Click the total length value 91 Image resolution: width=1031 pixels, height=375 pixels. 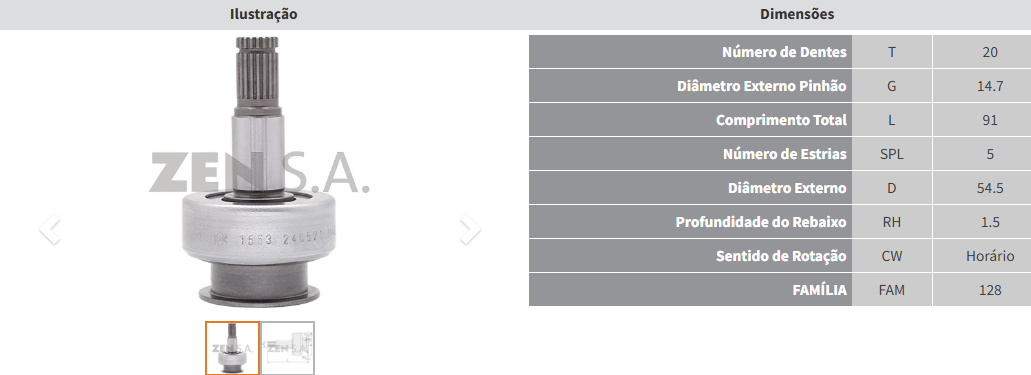(x=990, y=120)
